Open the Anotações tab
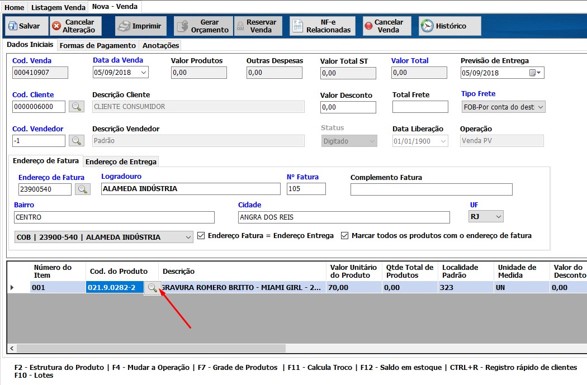Image resolution: width=587 pixels, height=385 pixels. (161, 46)
